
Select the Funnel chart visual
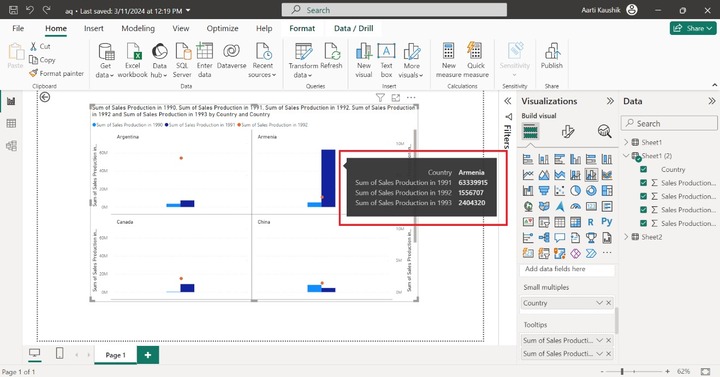pyautogui.click(x=544, y=191)
